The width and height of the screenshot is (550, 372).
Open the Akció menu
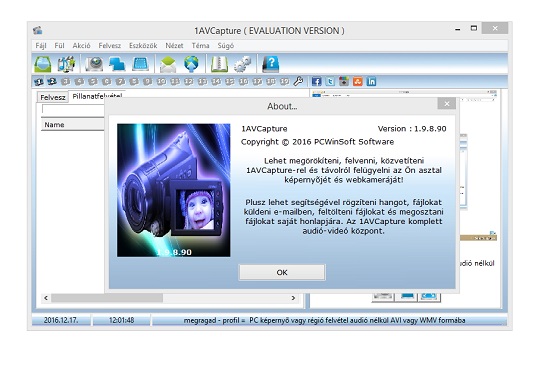(81, 46)
